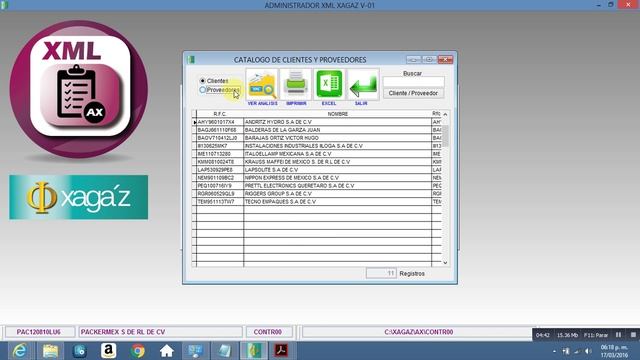
Task: Select row NIPPON EXPRESS DE MEXICO
Action: pyautogui.click(x=316, y=178)
